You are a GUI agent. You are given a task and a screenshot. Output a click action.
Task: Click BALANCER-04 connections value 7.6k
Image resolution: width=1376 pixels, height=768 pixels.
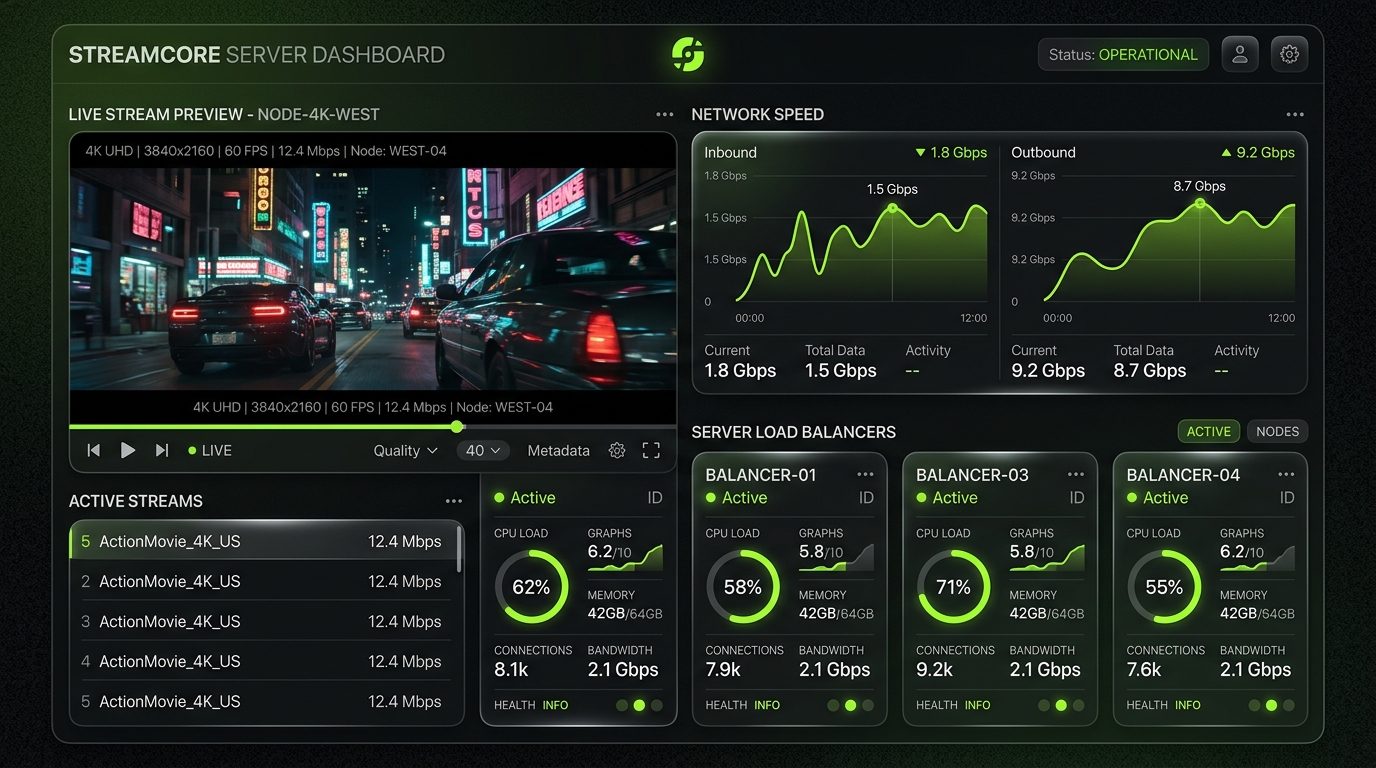coord(1144,670)
